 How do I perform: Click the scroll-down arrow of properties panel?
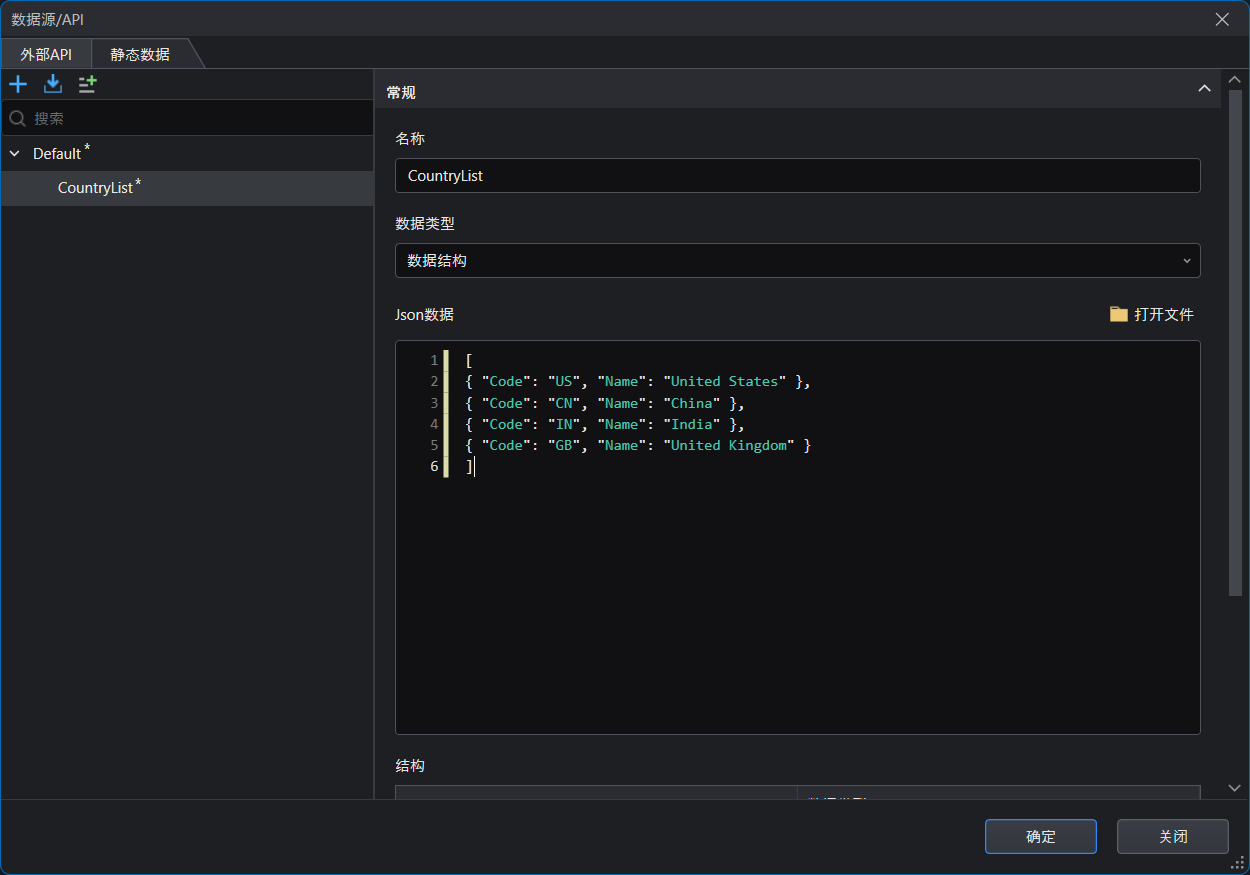click(1234, 788)
